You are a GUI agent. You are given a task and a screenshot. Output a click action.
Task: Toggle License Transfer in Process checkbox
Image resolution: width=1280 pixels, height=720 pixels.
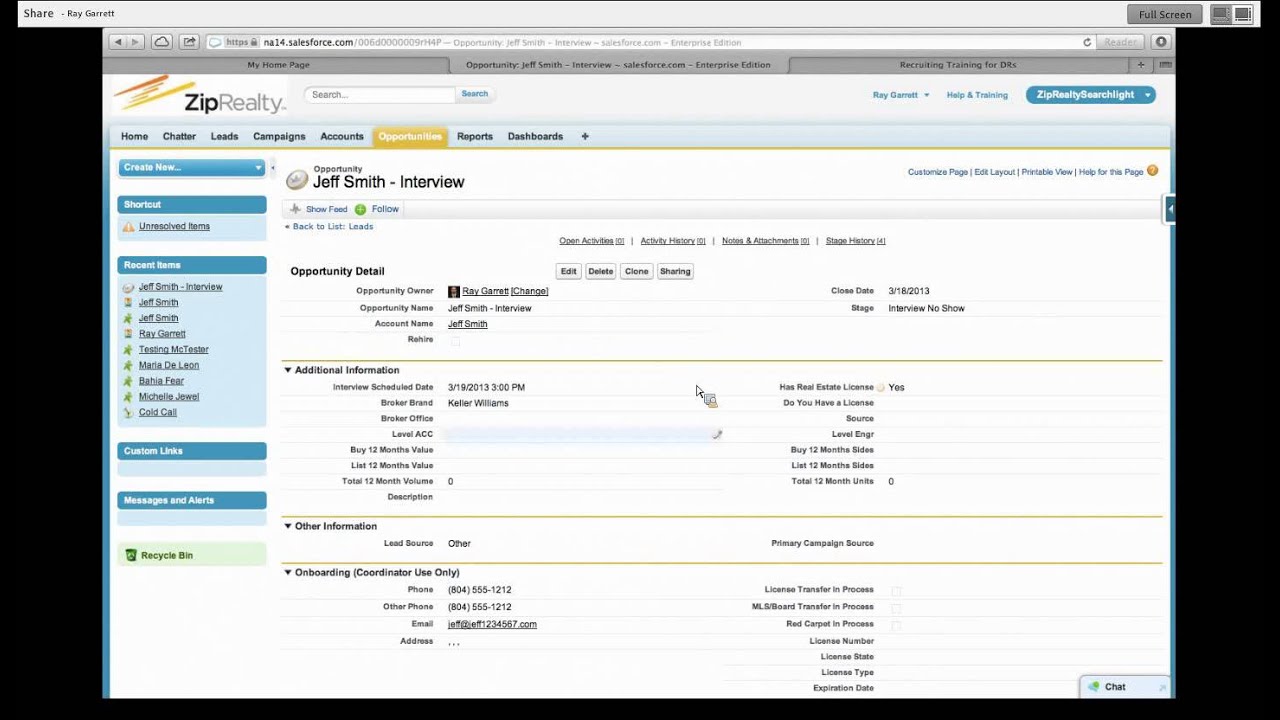tap(896, 591)
